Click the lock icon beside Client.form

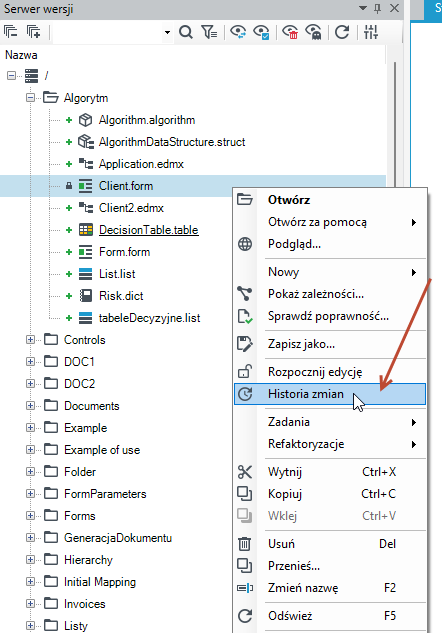(69, 186)
